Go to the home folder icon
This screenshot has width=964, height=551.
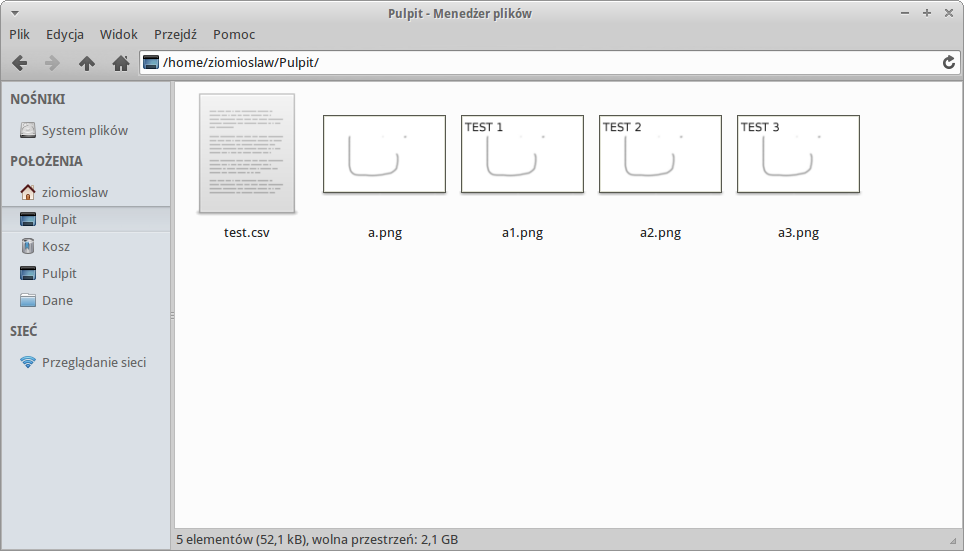[x=121, y=63]
